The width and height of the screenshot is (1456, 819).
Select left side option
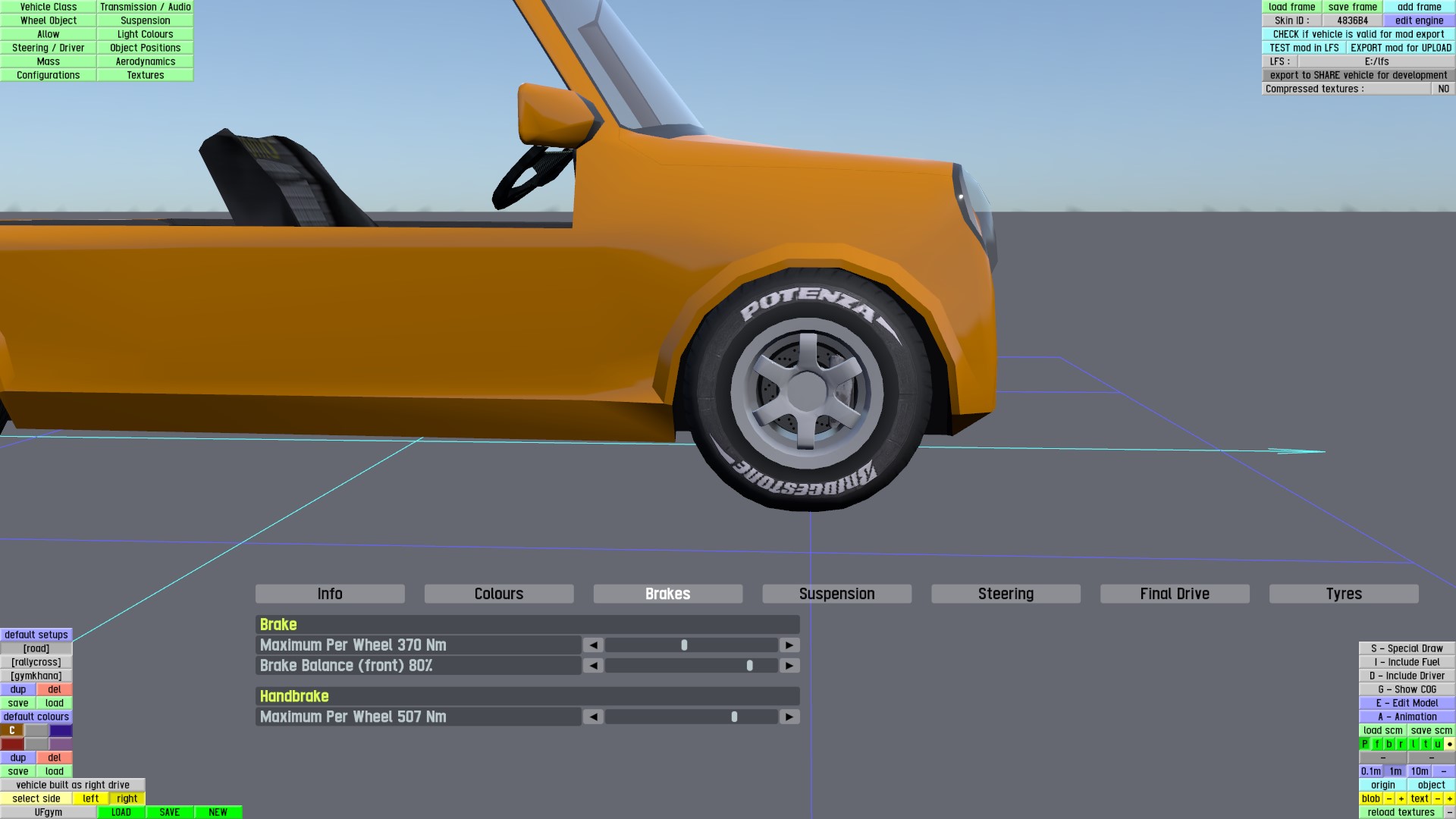[x=90, y=799]
